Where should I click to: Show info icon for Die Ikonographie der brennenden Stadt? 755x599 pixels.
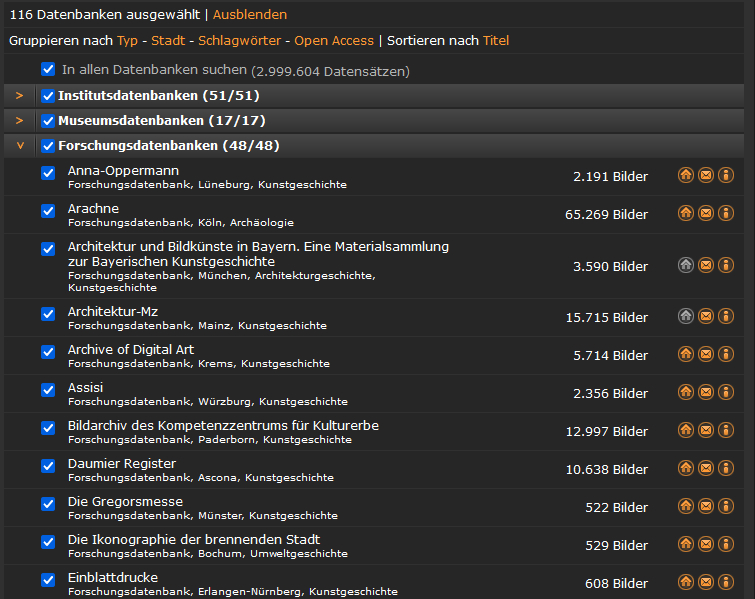(x=726, y=544)
